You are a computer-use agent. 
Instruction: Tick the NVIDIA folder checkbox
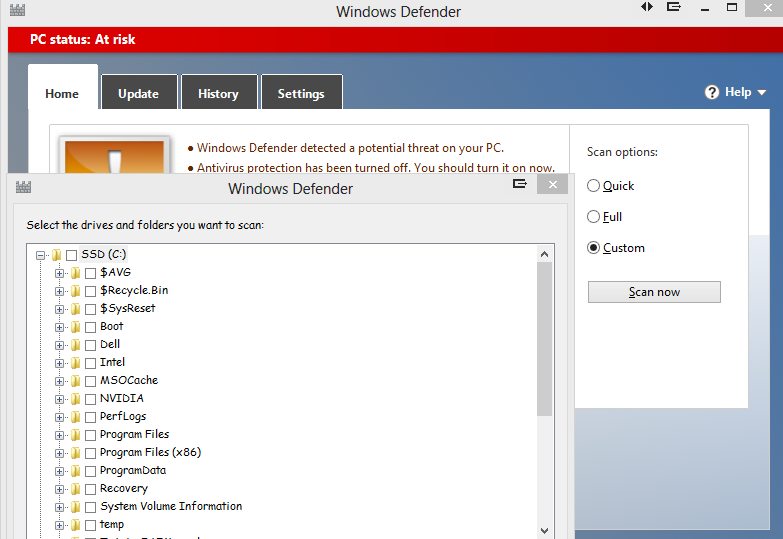[90, 399]
